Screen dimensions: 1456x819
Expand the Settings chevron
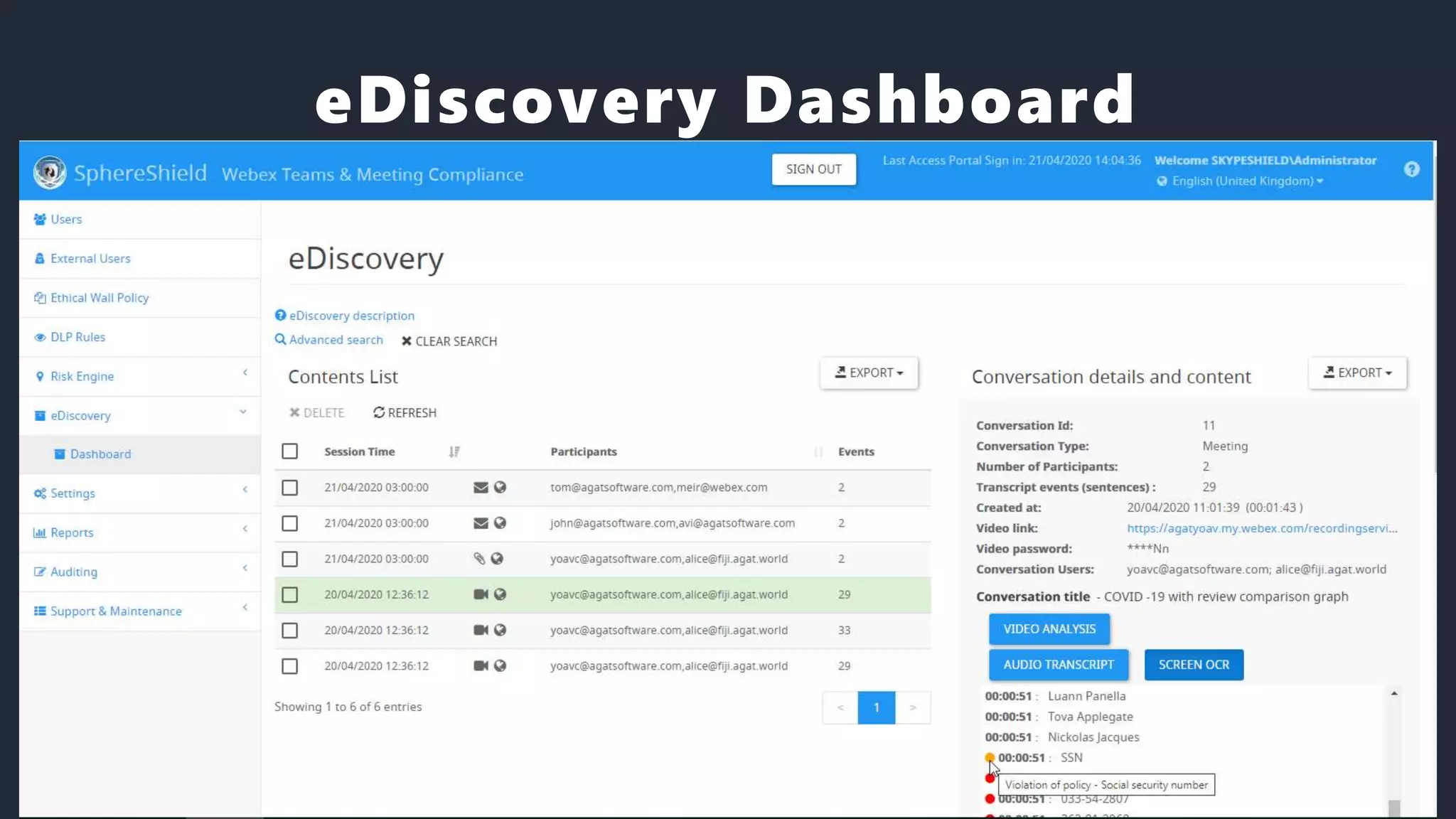pyautogui.click(x=245, y=489)
